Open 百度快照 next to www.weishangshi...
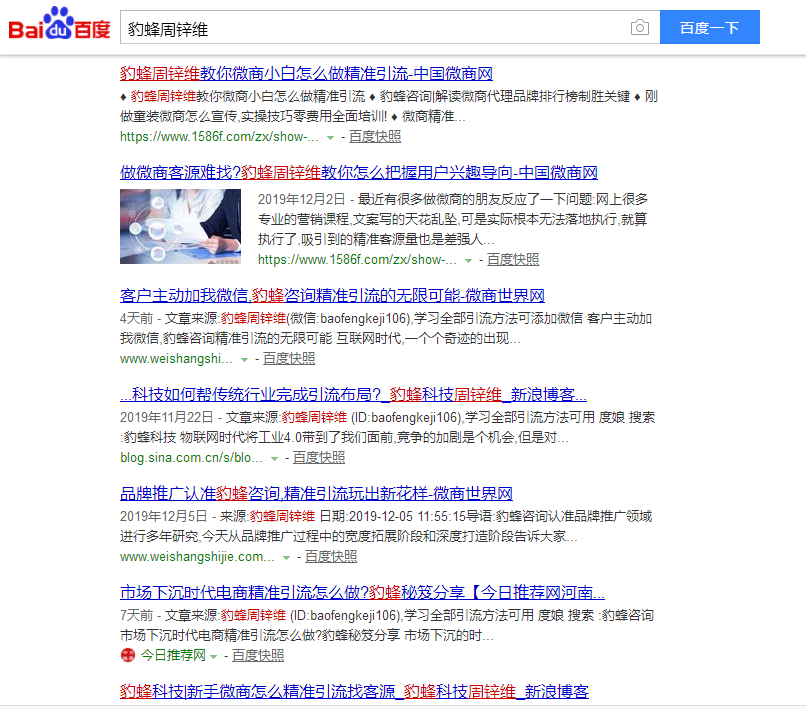This screenshot has height=709, width=806. pyautogui.click(x=289, y=359)
